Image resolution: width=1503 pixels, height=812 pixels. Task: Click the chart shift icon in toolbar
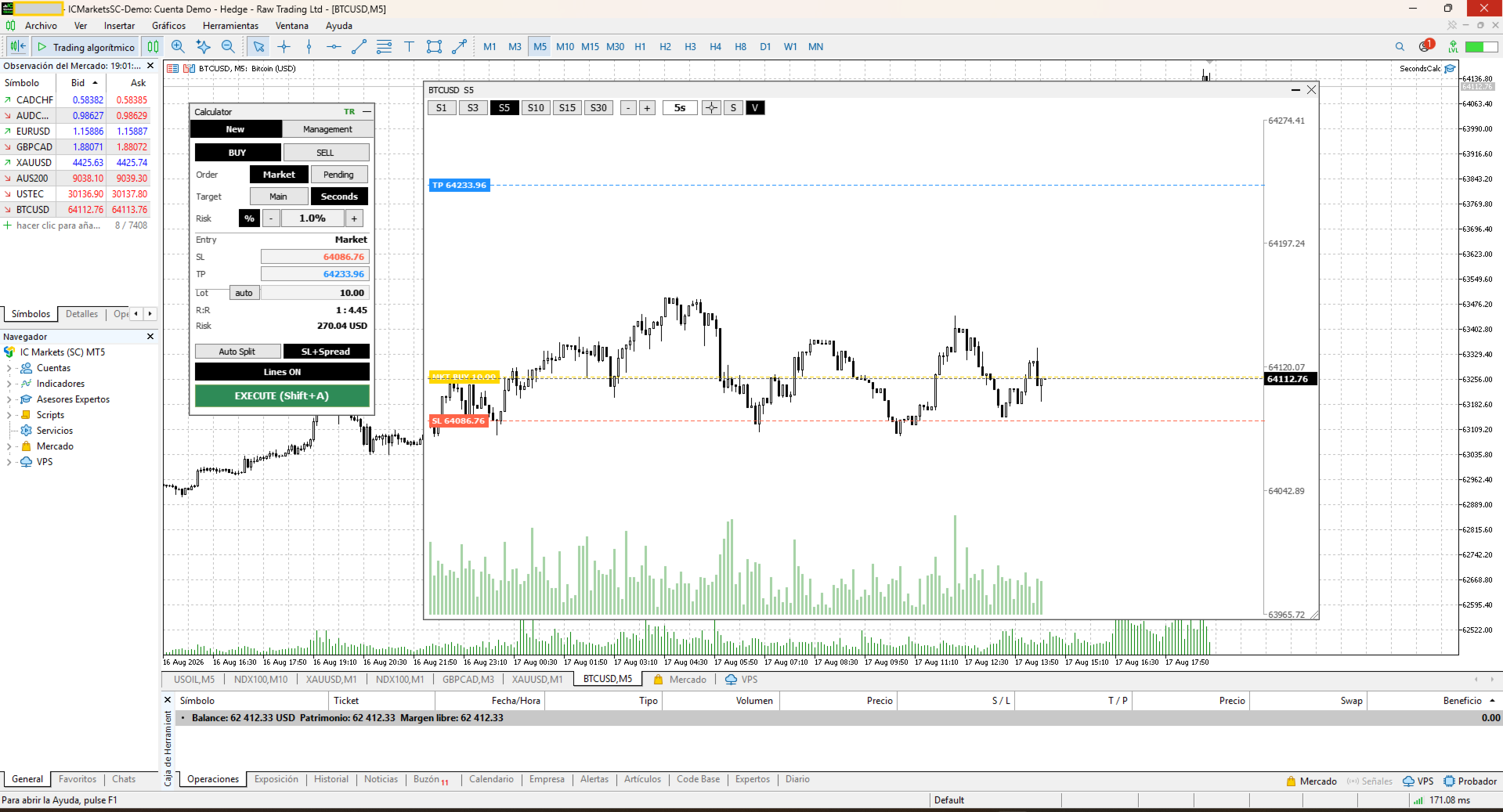[x=18, y=47]
